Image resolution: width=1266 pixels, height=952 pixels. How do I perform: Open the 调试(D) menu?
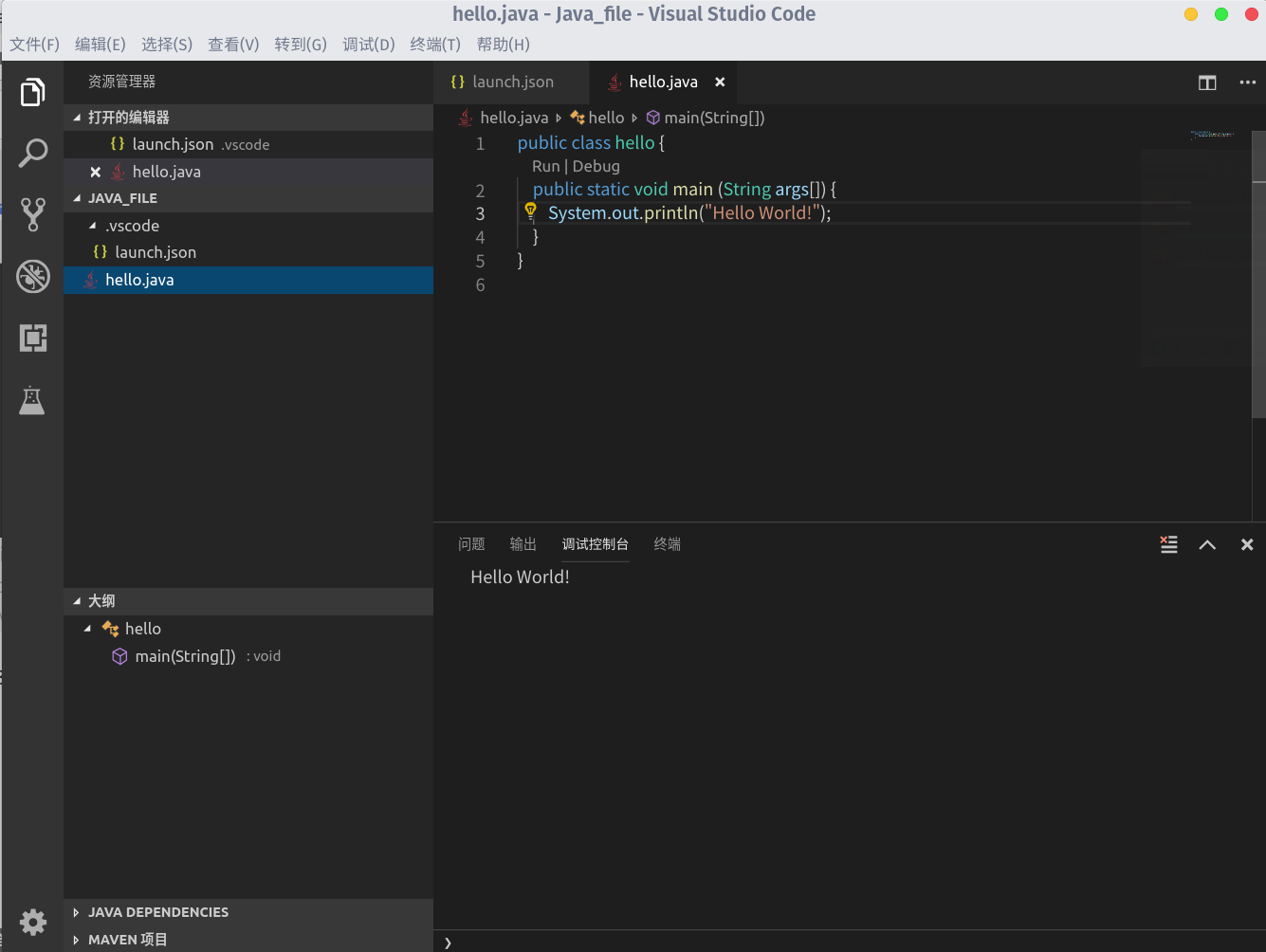(x=369, y=45)
